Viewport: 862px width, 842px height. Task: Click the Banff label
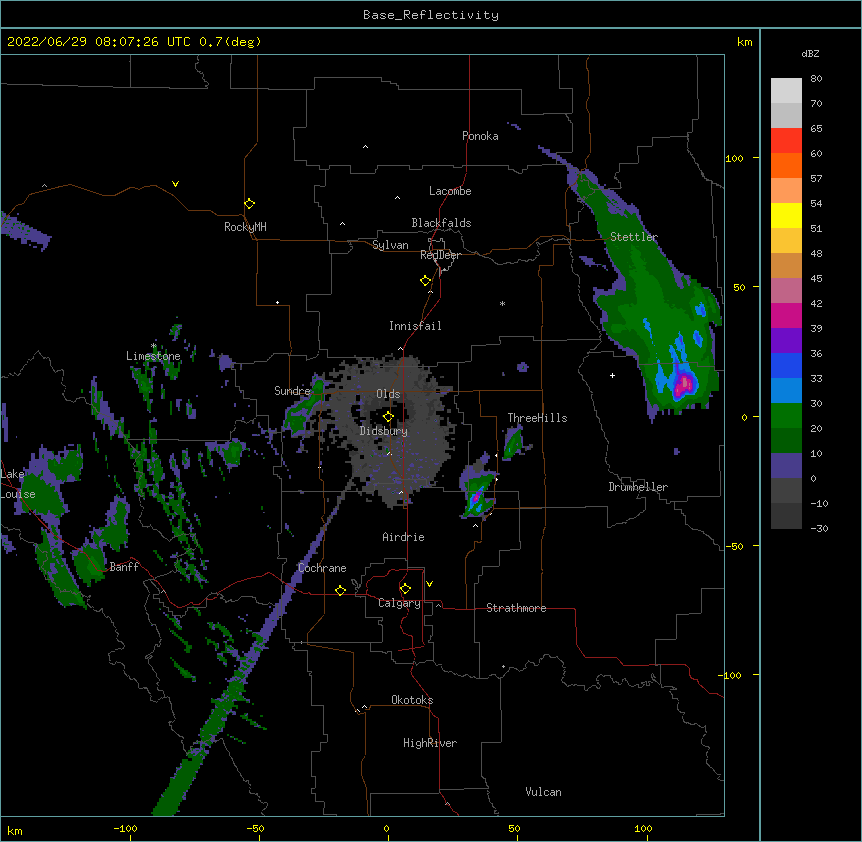point(124,567)
